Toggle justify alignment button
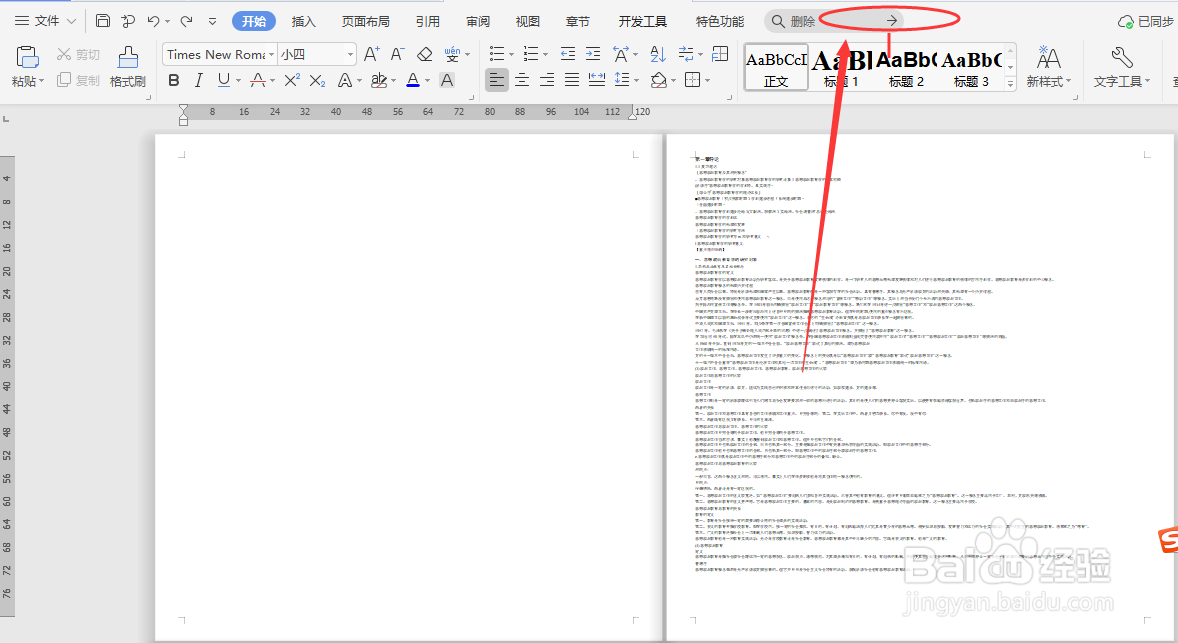1178x643 pixels. point(572,80)
